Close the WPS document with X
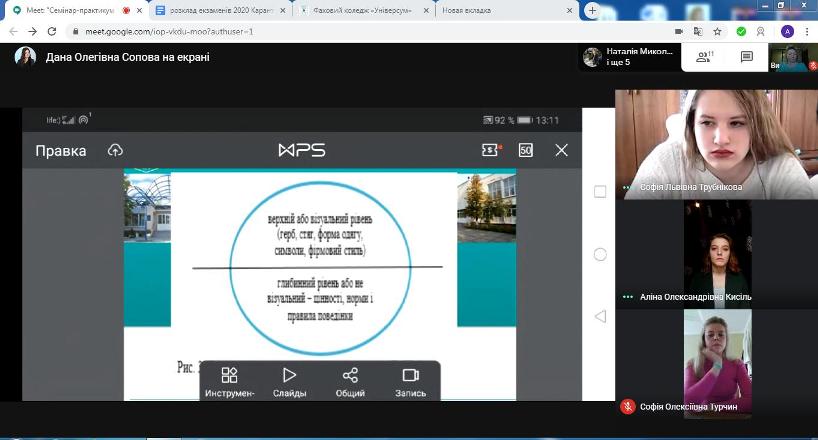The height and width of the screenshot is (440, 818). (562, 150)
